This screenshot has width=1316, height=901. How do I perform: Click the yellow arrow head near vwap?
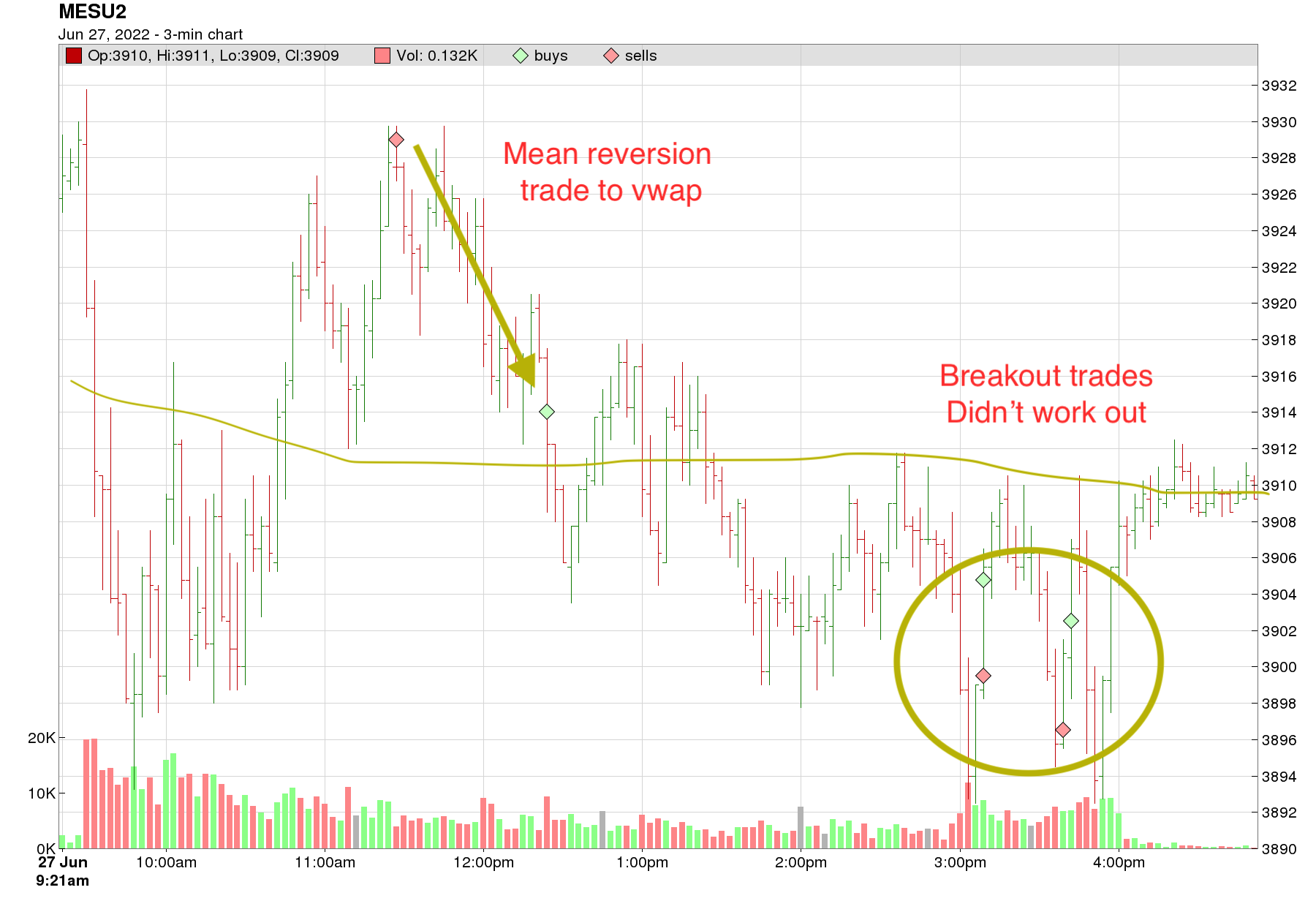click(524, 370)
